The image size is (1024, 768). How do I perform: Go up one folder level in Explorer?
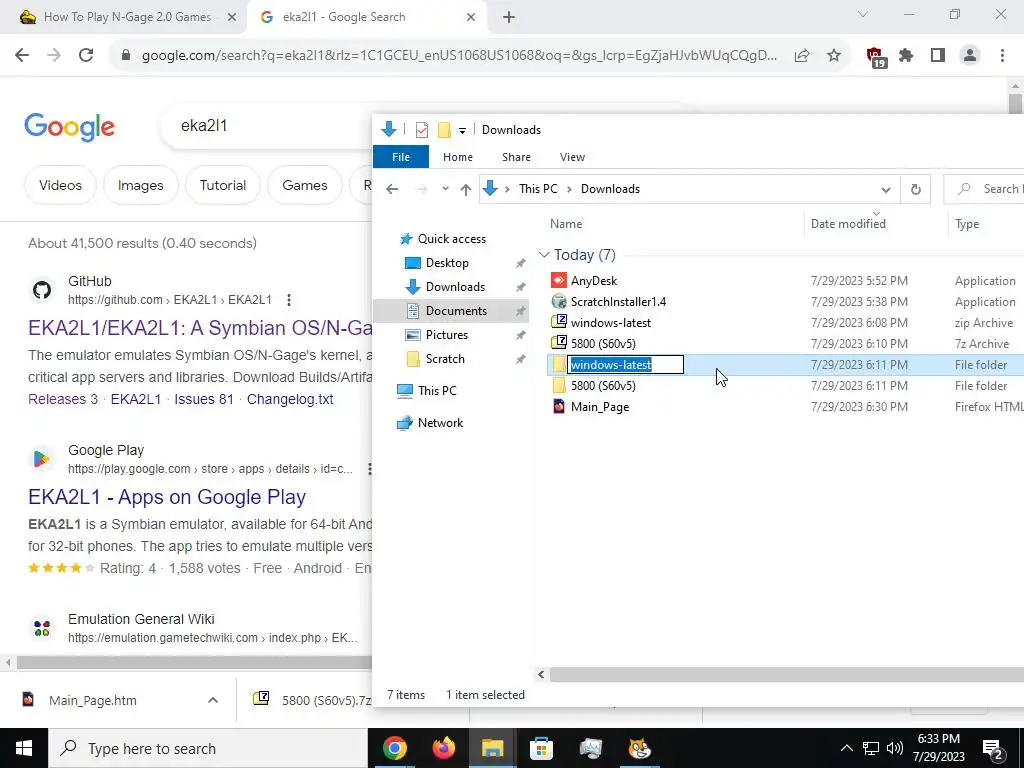coord(465,189)
